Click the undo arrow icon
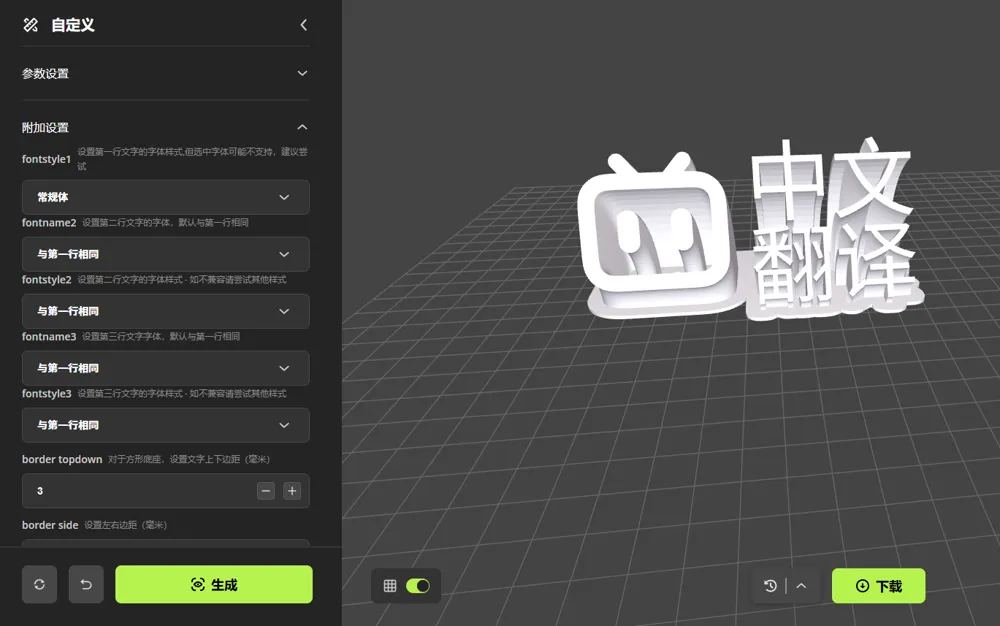This screenshot has width=1000, height=626. coord(86,584)
